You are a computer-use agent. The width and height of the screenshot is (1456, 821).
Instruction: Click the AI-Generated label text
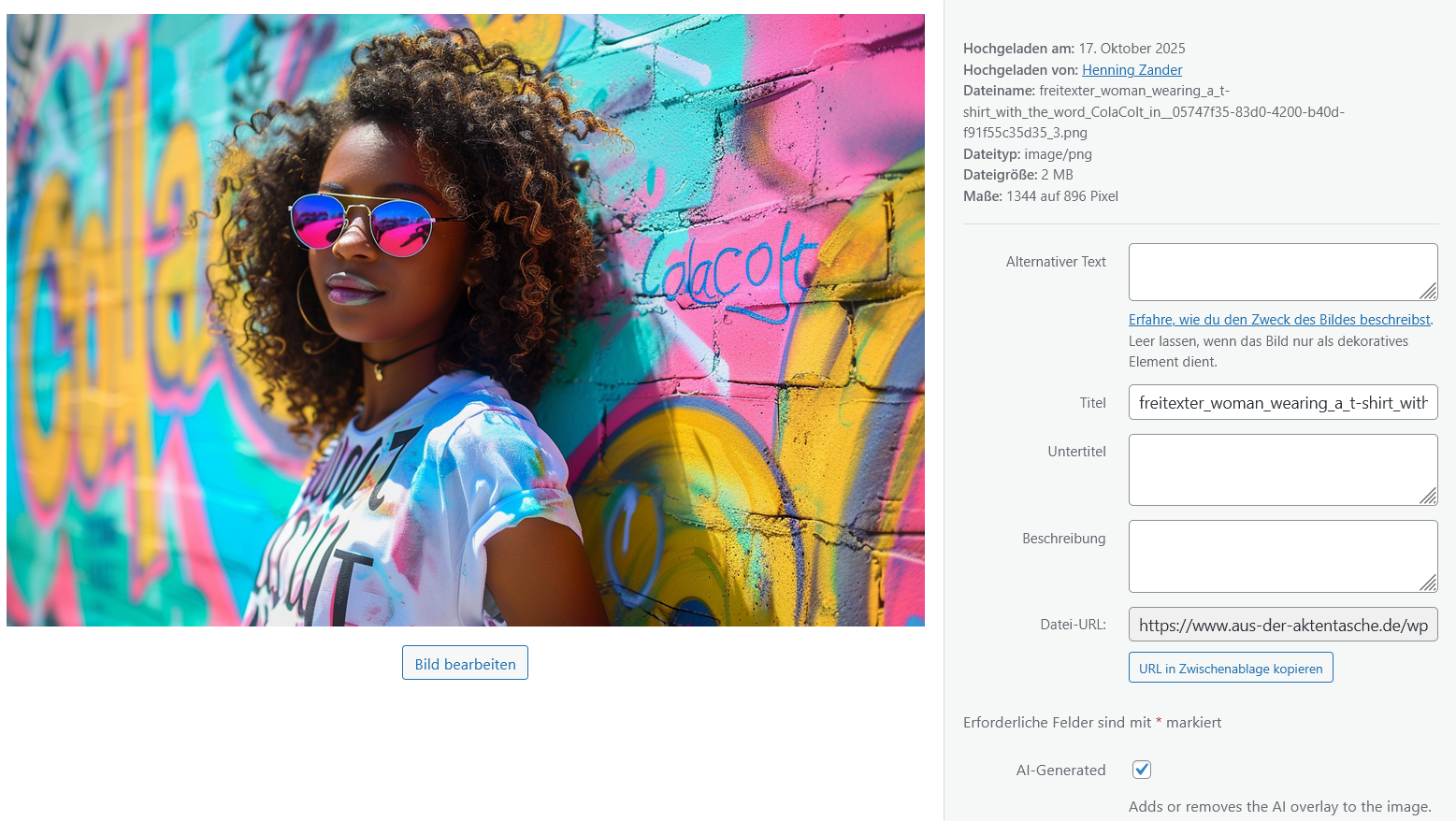(1060, 771)
